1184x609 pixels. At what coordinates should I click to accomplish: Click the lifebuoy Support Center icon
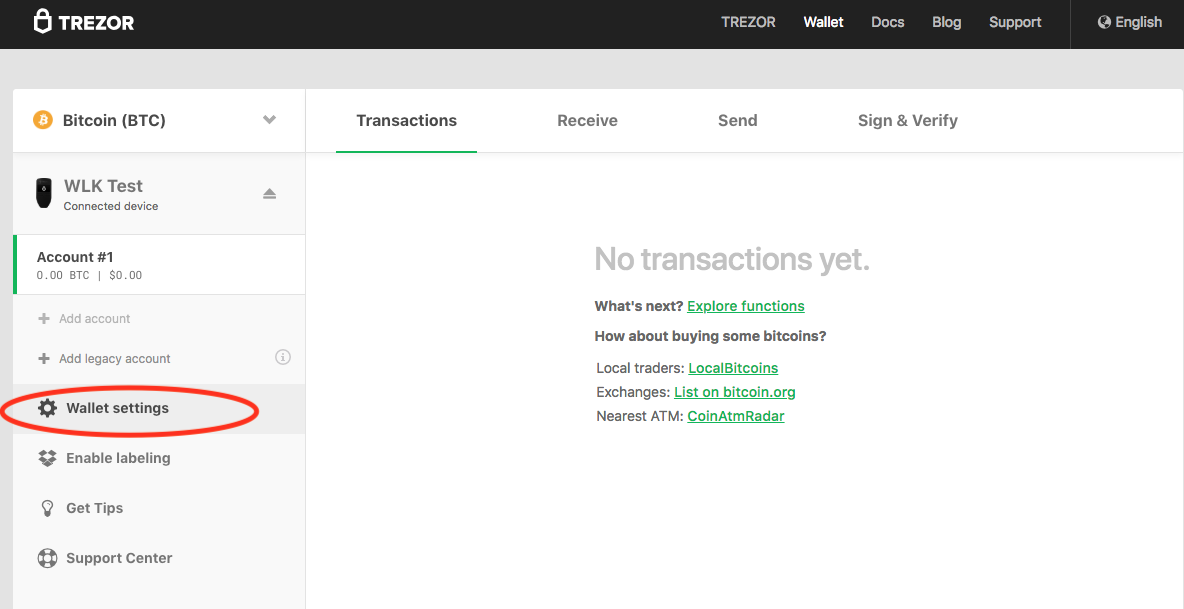click(x=47, y=558)
